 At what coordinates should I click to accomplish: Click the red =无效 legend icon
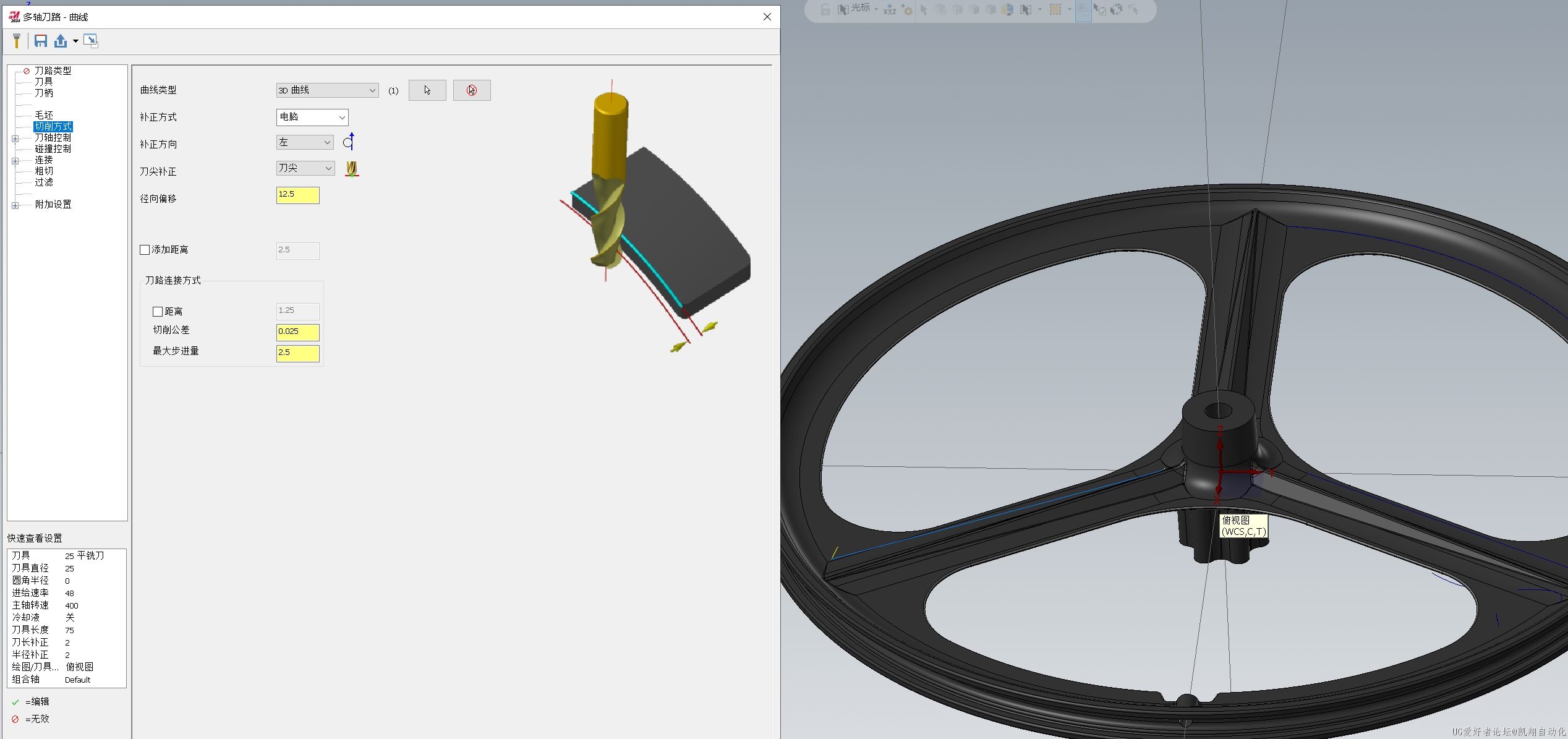pyautogui.click(x=15, y=719)
